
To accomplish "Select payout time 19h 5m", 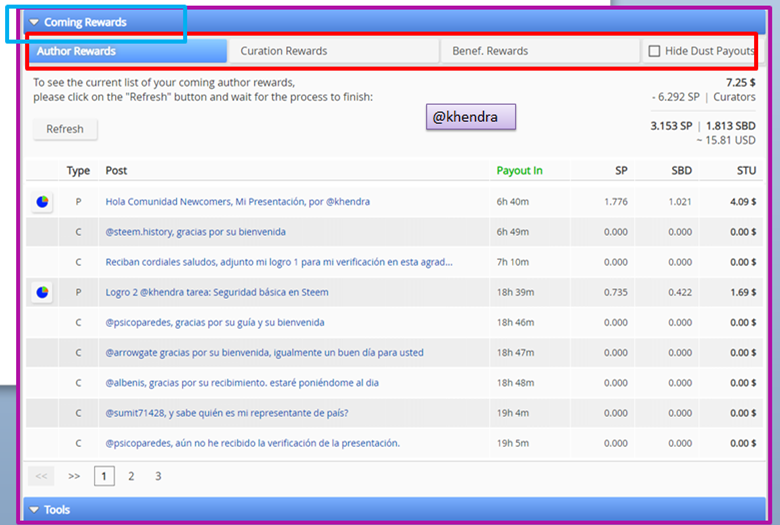I will [512, 443].
